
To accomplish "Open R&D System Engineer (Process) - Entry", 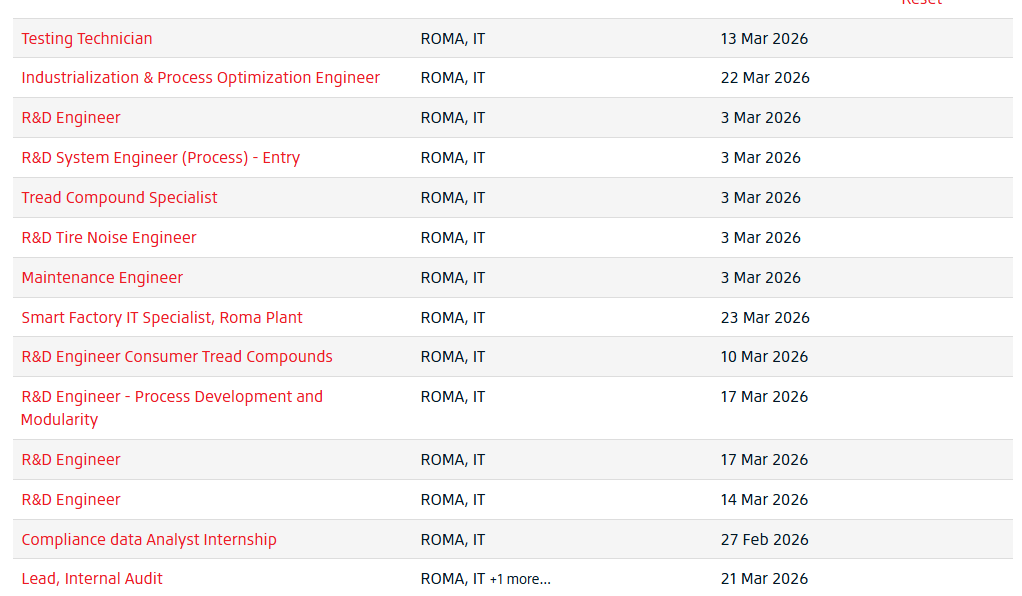I will [161, 158].
